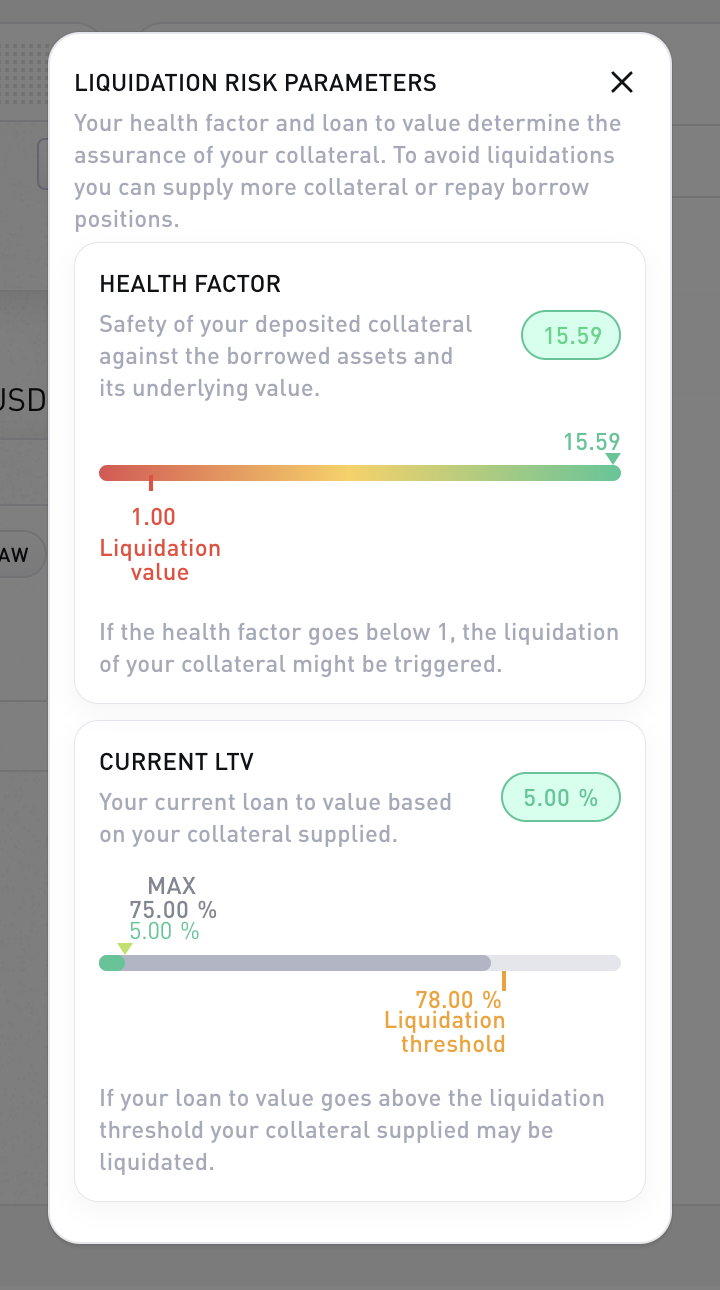The image size is (720, 1290).
Task: Click the green filled start of LTV bar
Action: point(110,963)
